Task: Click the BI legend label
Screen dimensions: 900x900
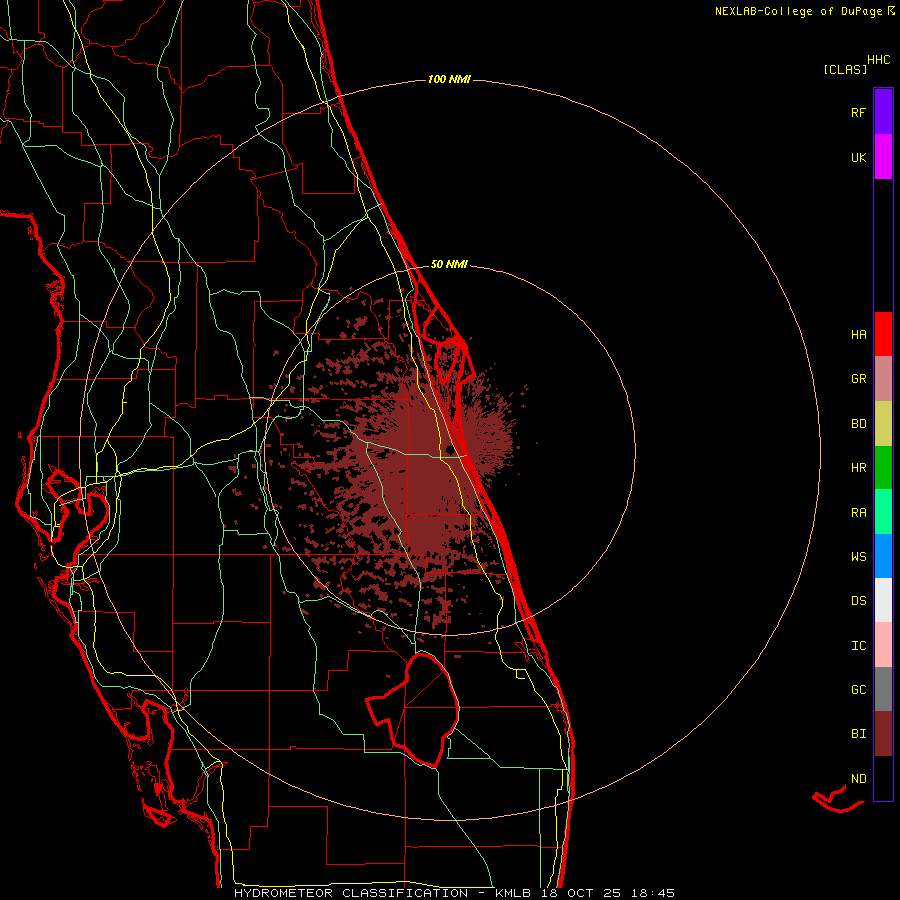Action: click(x=858, y=734)
